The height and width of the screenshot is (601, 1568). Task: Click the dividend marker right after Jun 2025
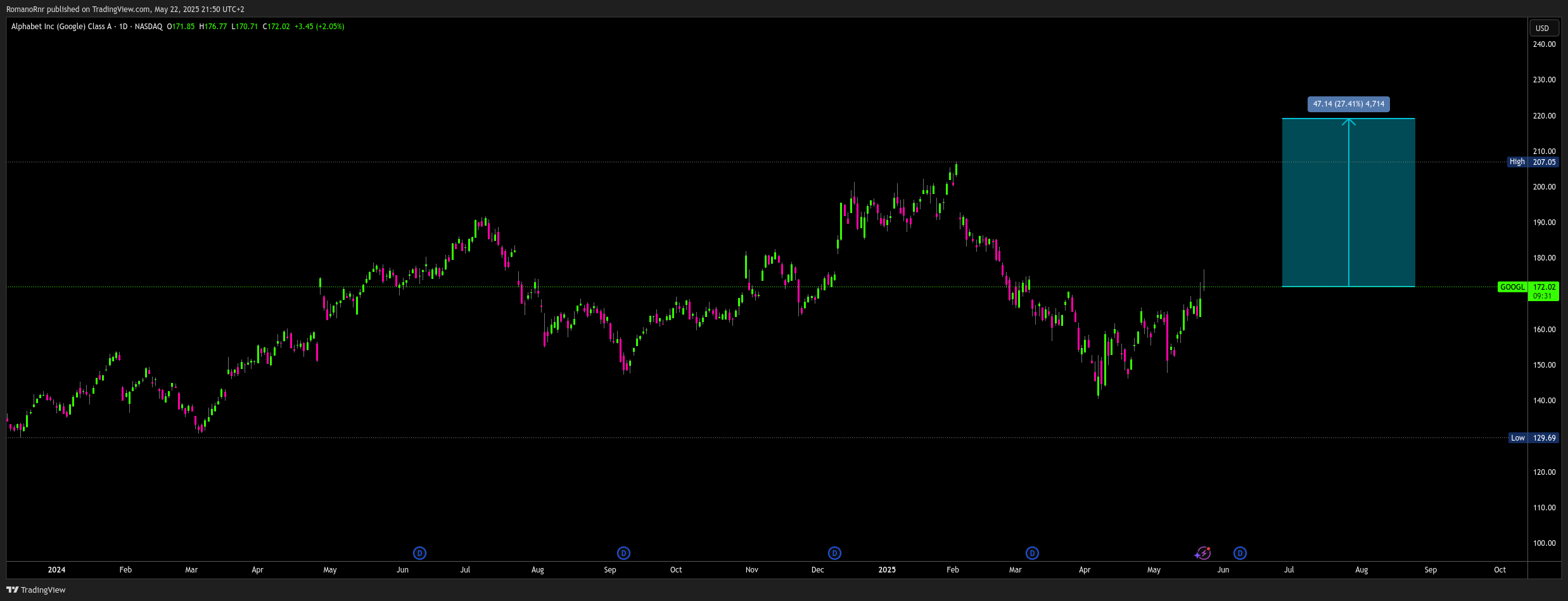(x=1240, y=553)
